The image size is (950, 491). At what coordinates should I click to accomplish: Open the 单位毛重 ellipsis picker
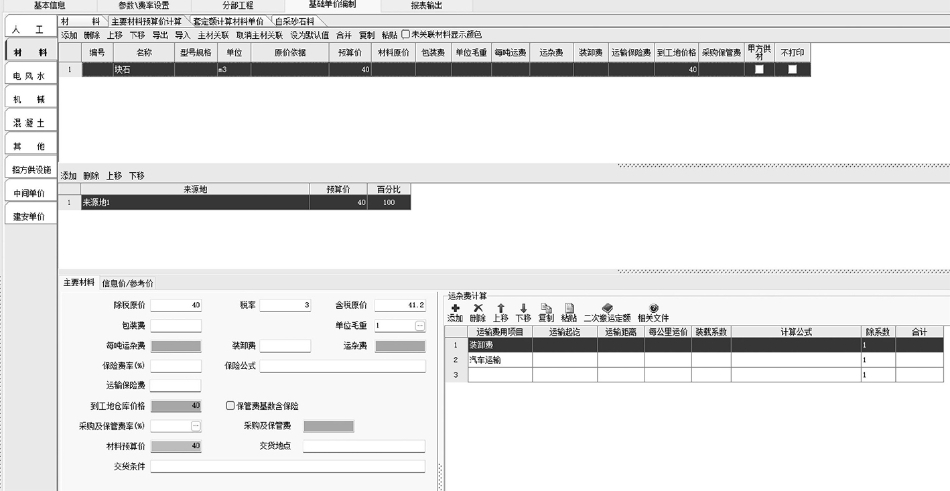pyautogui.click(x=419, y=325)
